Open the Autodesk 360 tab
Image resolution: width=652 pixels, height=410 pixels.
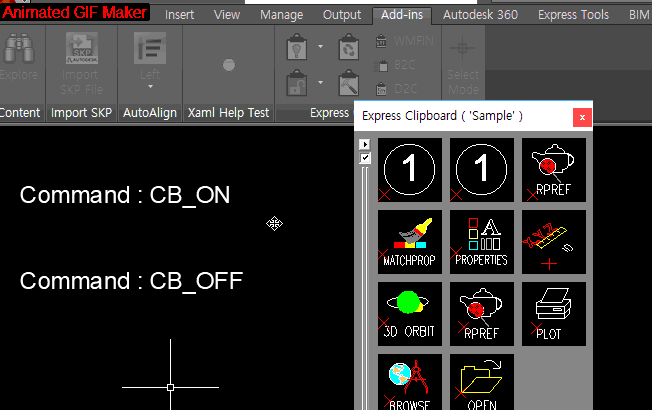tap(480, 15)
